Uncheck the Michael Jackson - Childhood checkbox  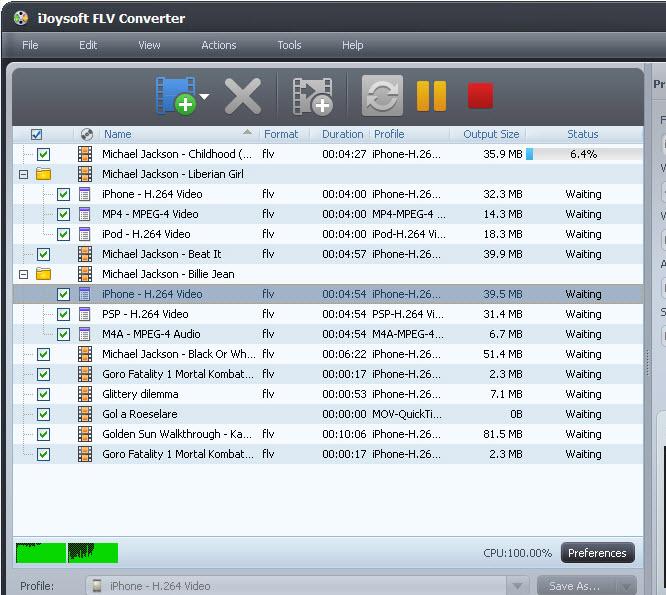(43, 154)
